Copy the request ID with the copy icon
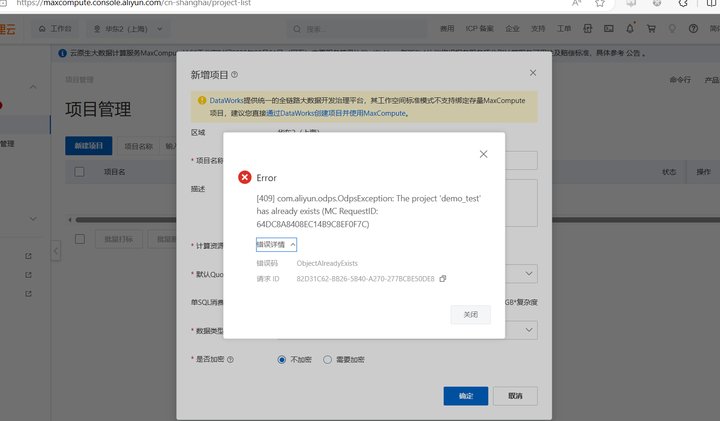720x421 pixels. click(443, 279)
